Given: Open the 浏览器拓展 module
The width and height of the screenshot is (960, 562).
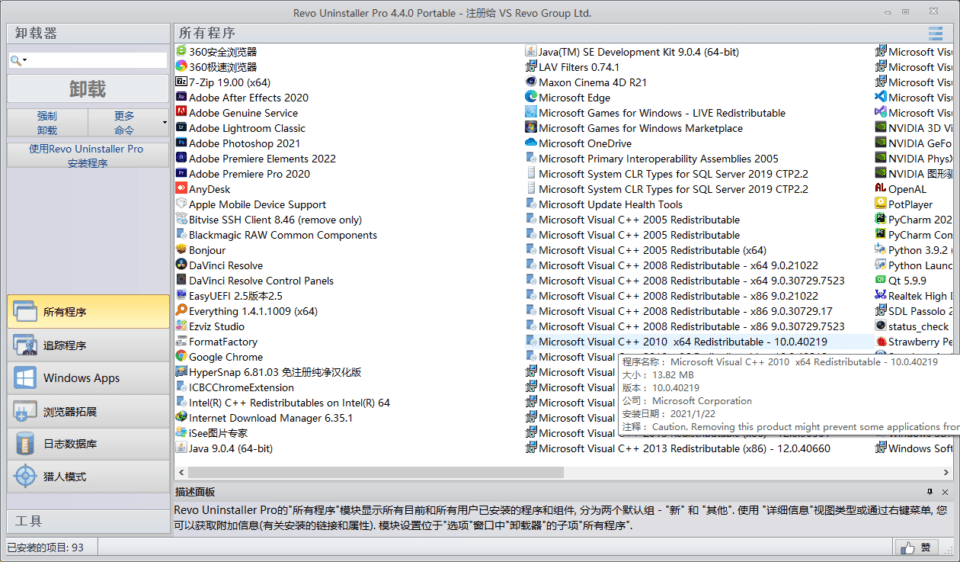Looking at the screenshot, I should pyautogui.click(x=88, y=411).
